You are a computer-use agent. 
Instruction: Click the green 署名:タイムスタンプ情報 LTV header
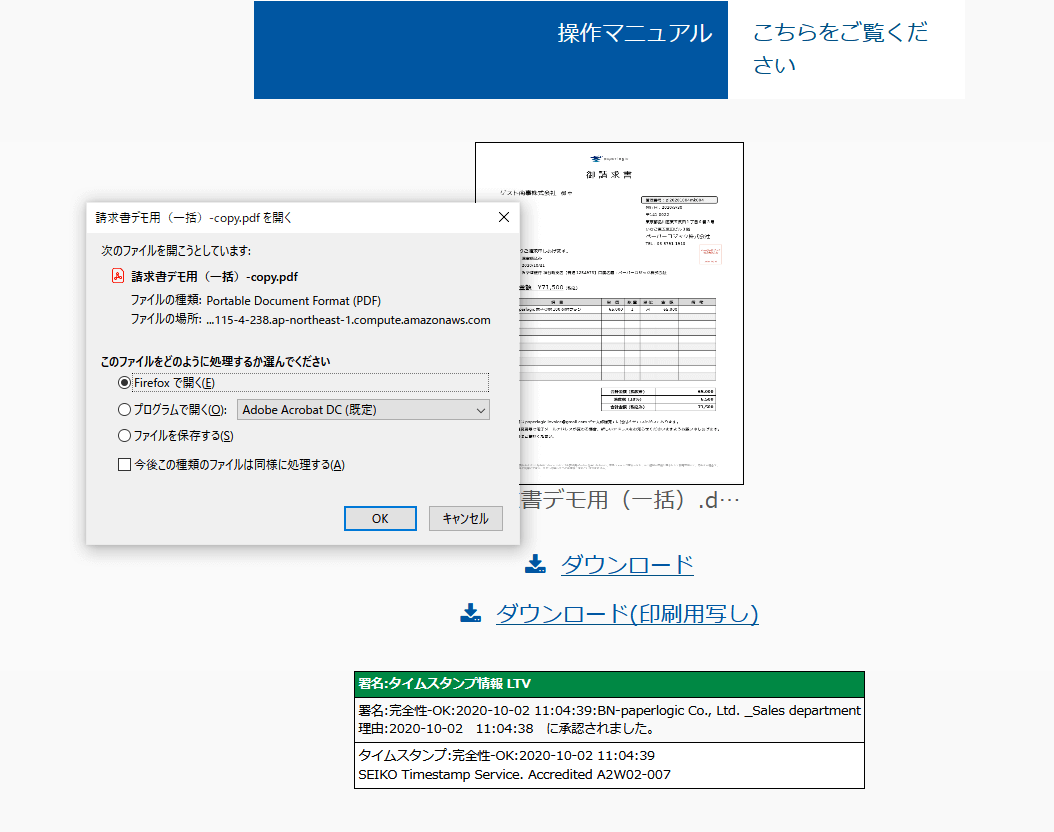click(608, 684)
